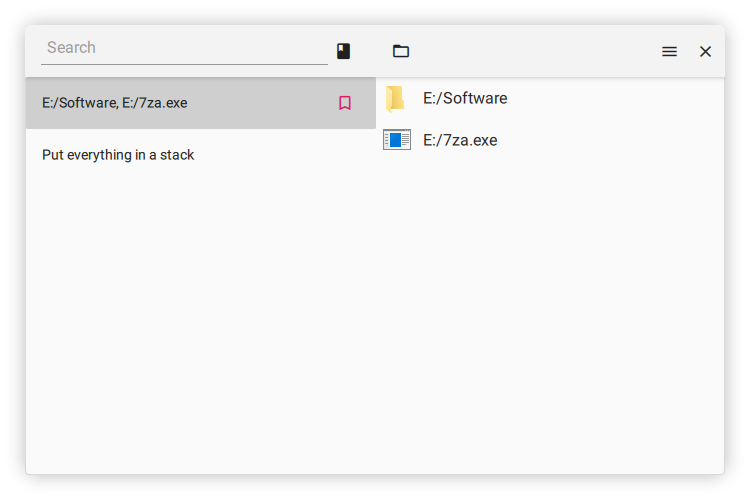This screenshot has height=500, width=750.
Task: Toggle the bookmarked clips filter icon
Action: tap(343, 51)
